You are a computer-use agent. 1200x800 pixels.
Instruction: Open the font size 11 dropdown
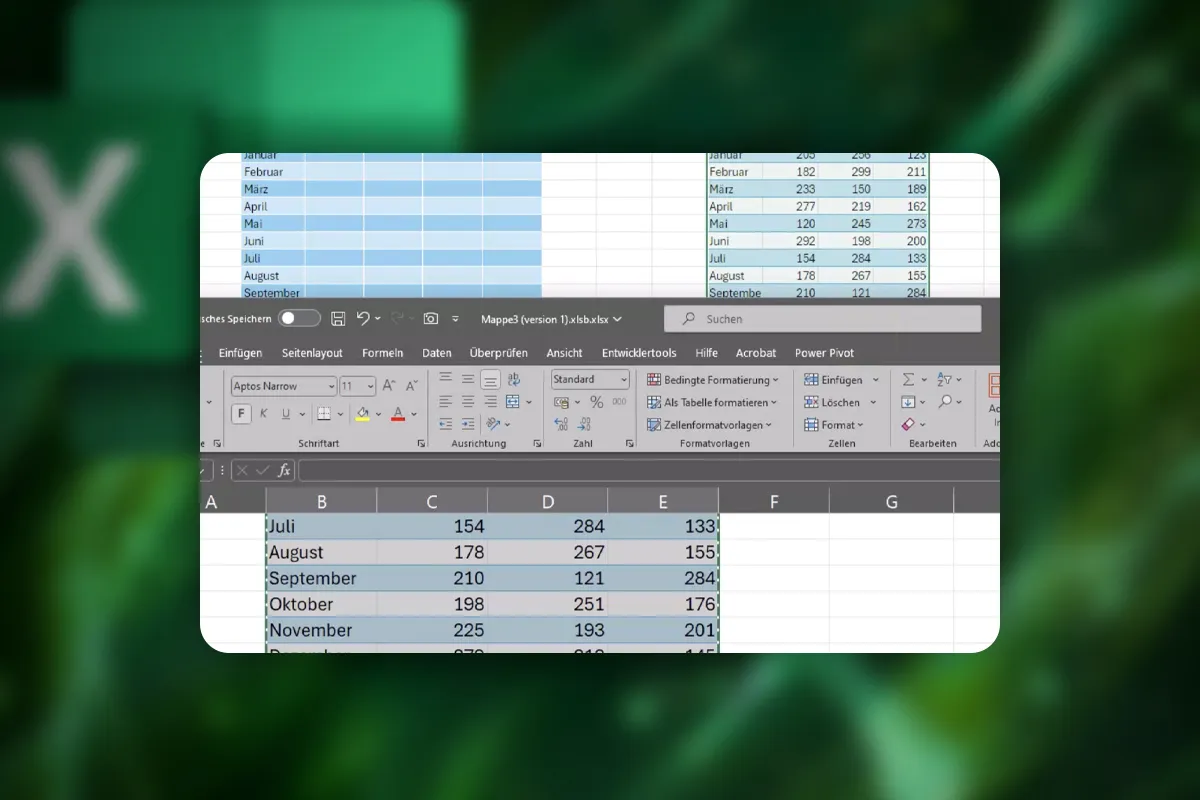[x=371, y=386]
